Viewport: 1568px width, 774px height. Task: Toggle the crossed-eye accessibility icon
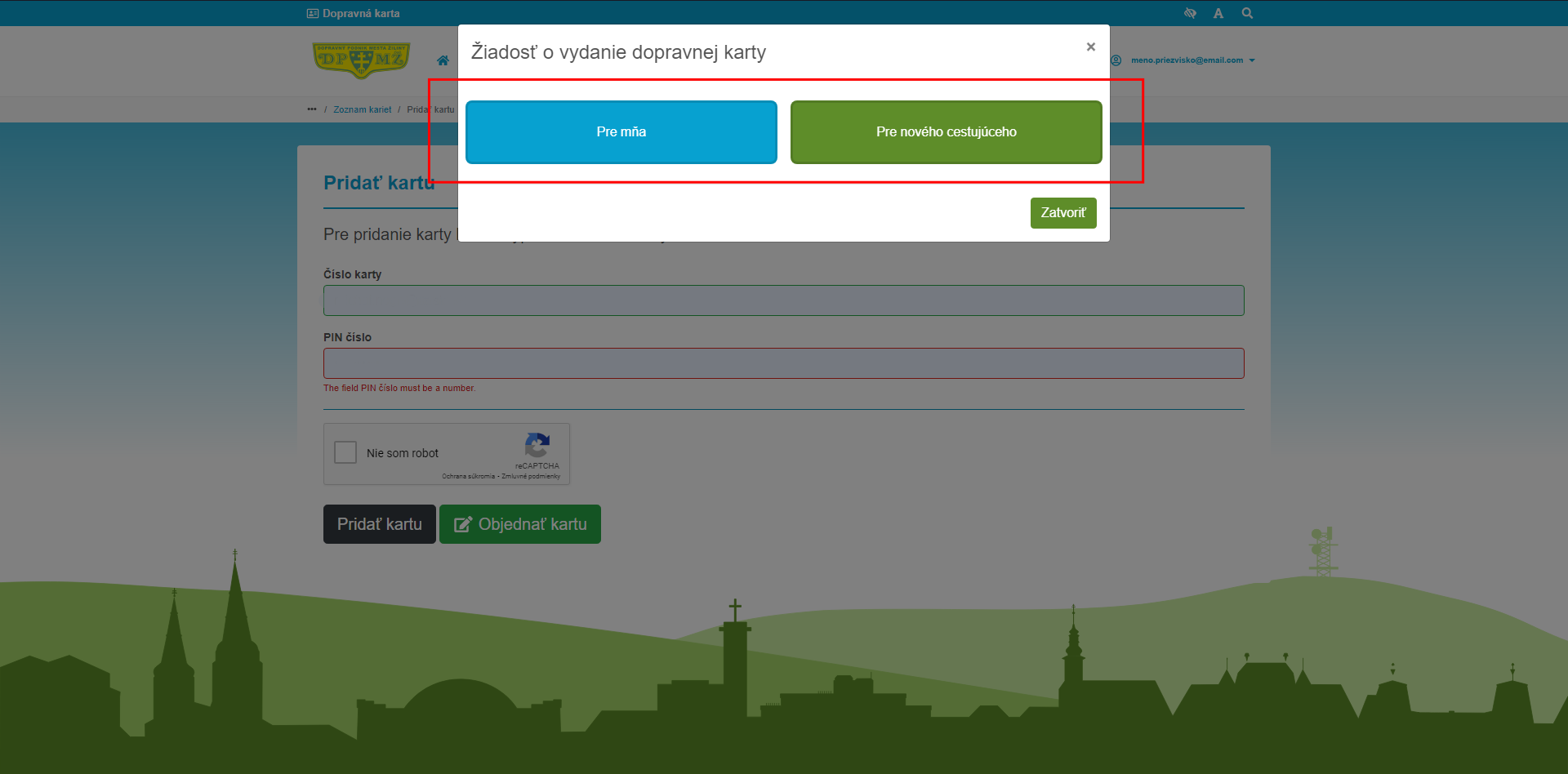tap(1190, 13)
